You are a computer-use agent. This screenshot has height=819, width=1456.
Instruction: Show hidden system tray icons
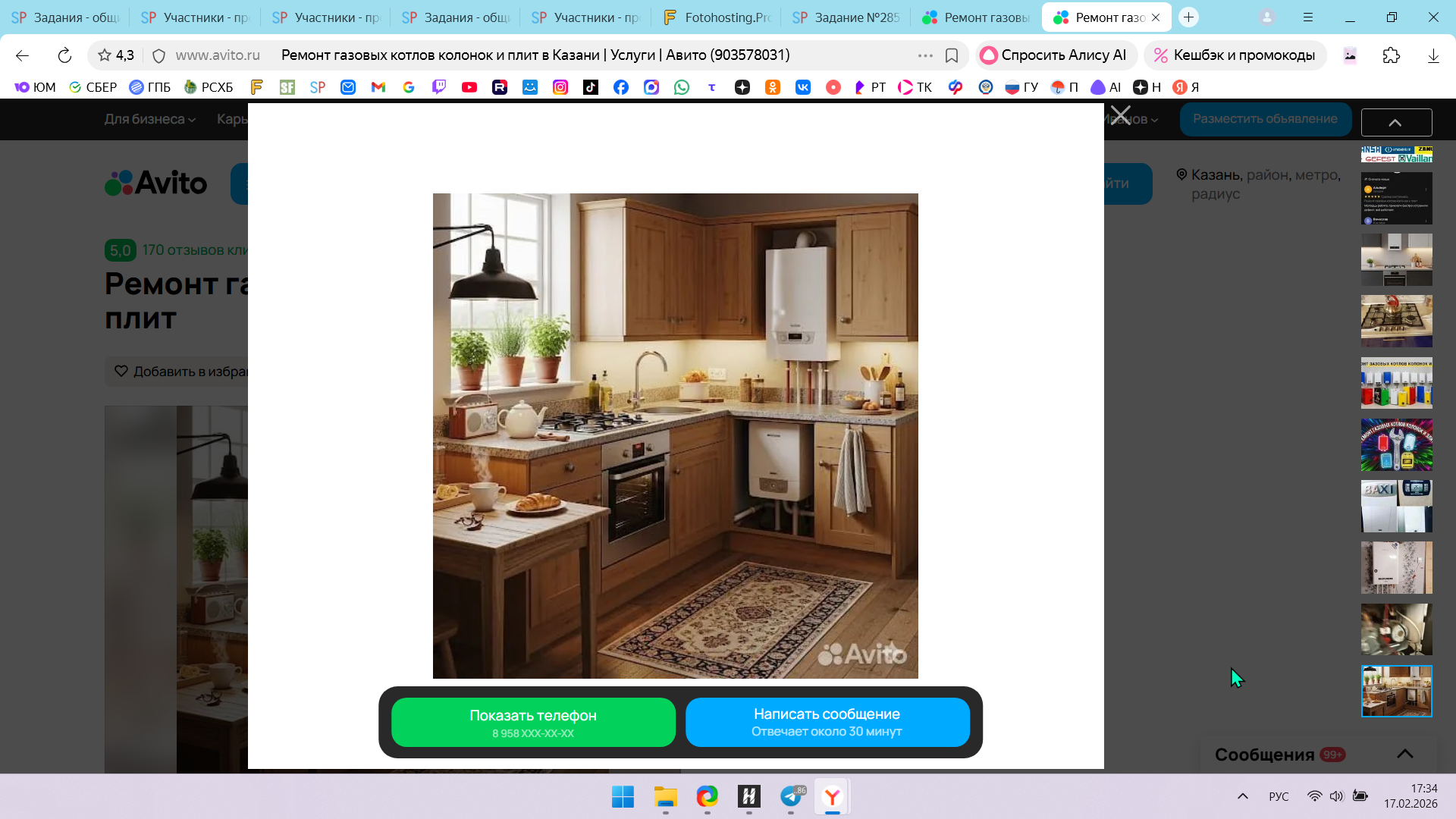click(x=1242, y=796)
